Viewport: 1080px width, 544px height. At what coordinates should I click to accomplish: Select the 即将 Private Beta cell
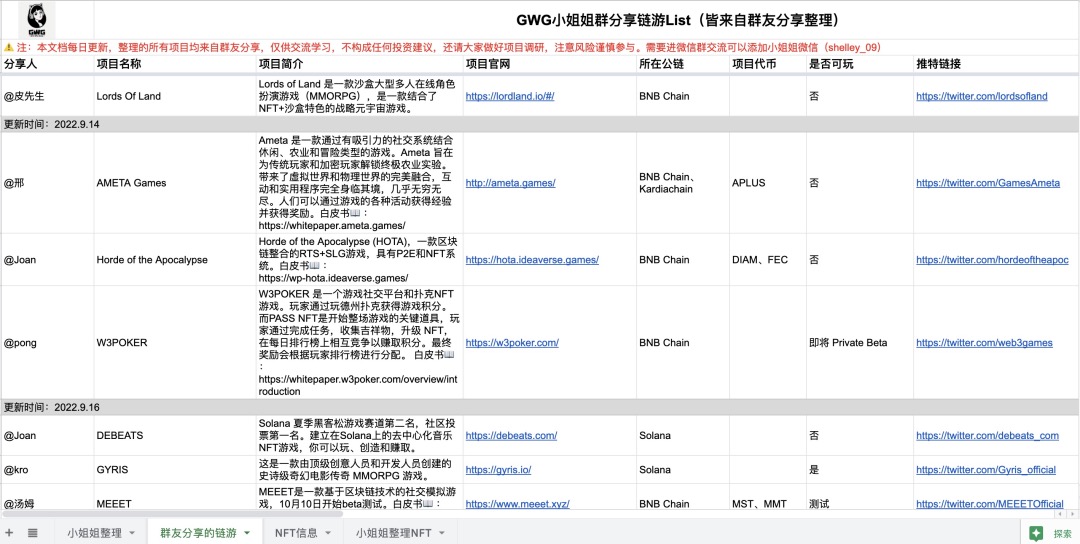[860, 342]
